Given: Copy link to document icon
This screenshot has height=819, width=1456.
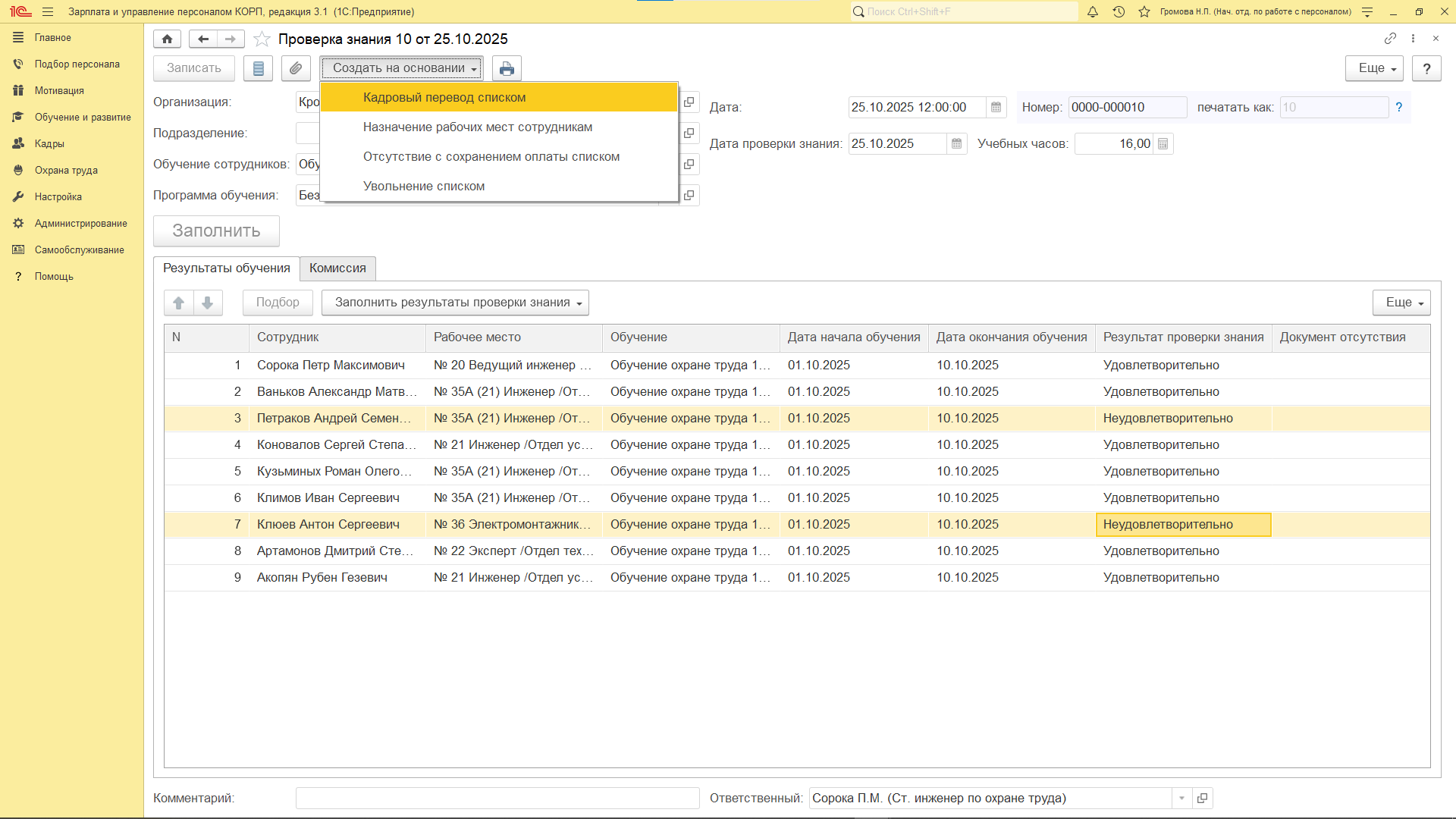Looking at the screenshot, I should (x=1390, y=39).
